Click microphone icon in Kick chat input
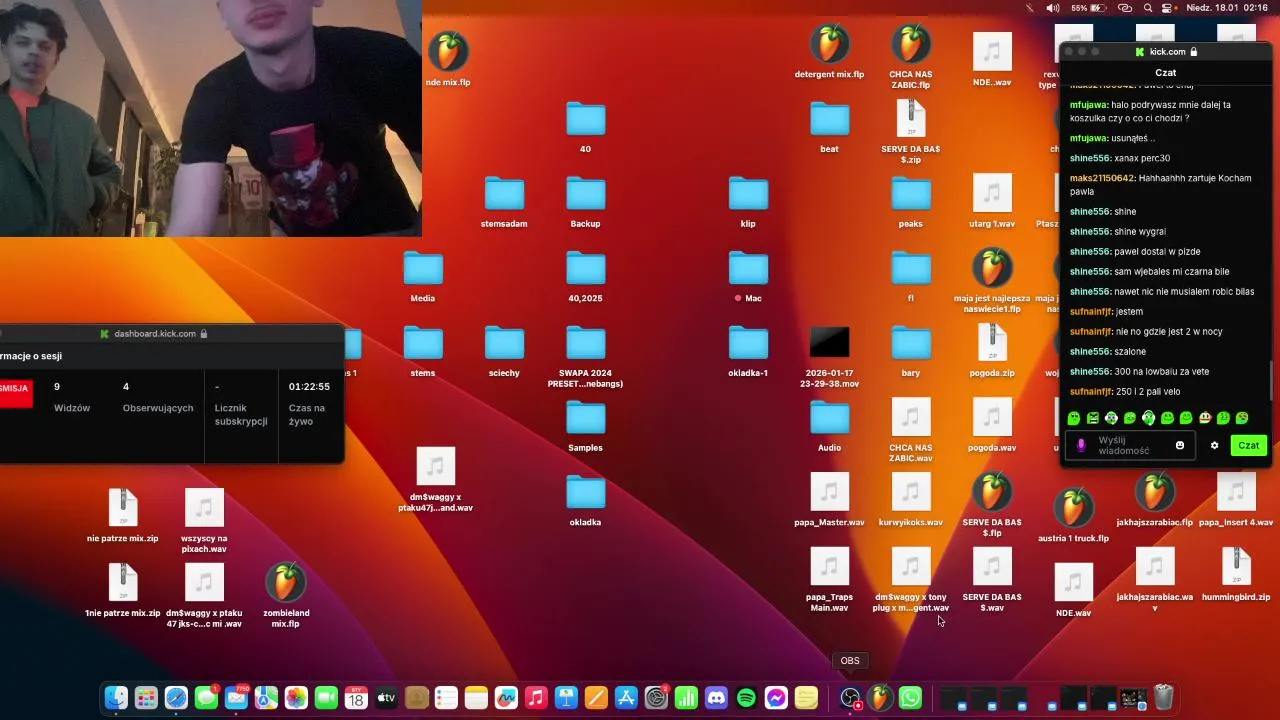 pyautogui.click(x=1080, y=445)
